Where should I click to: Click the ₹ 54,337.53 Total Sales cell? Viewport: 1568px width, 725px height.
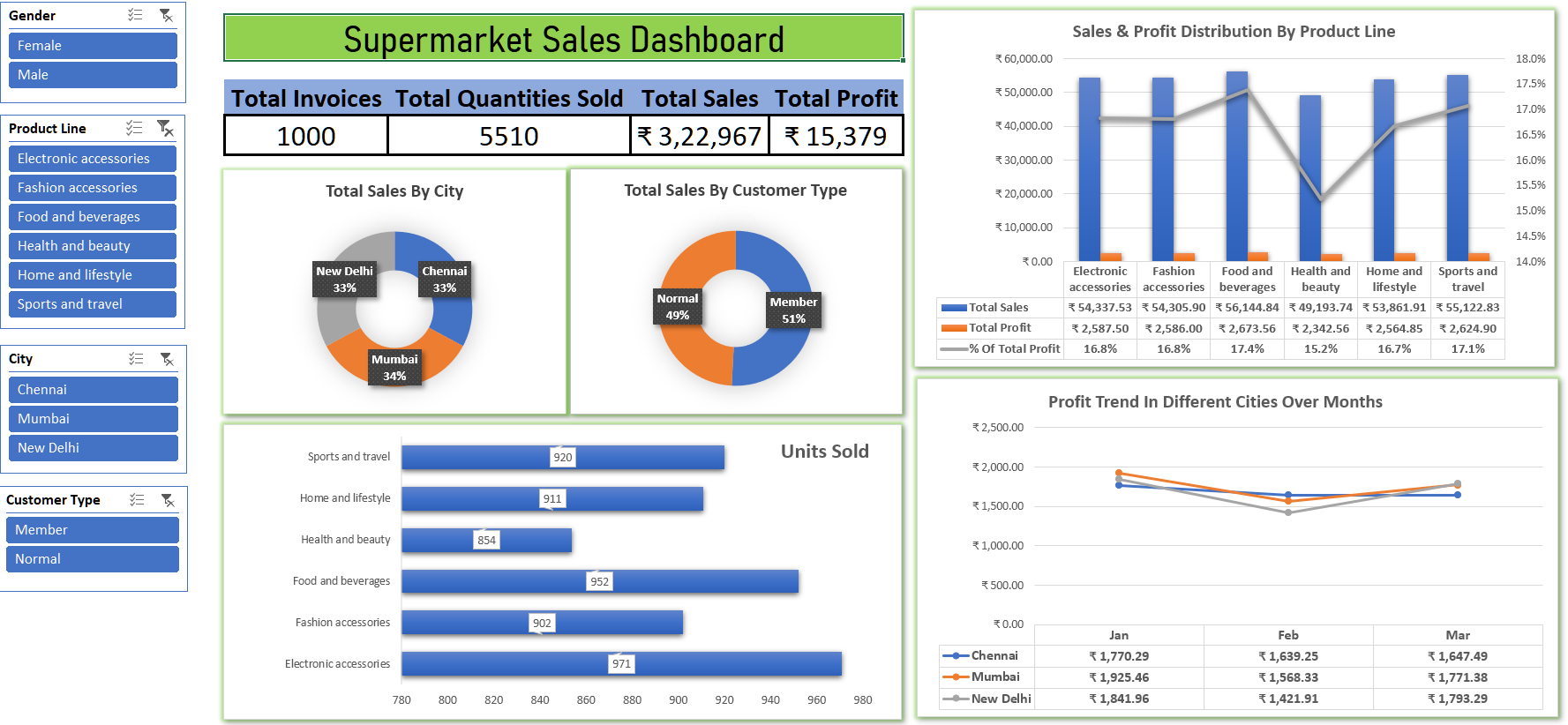[x=1099, y=308]
